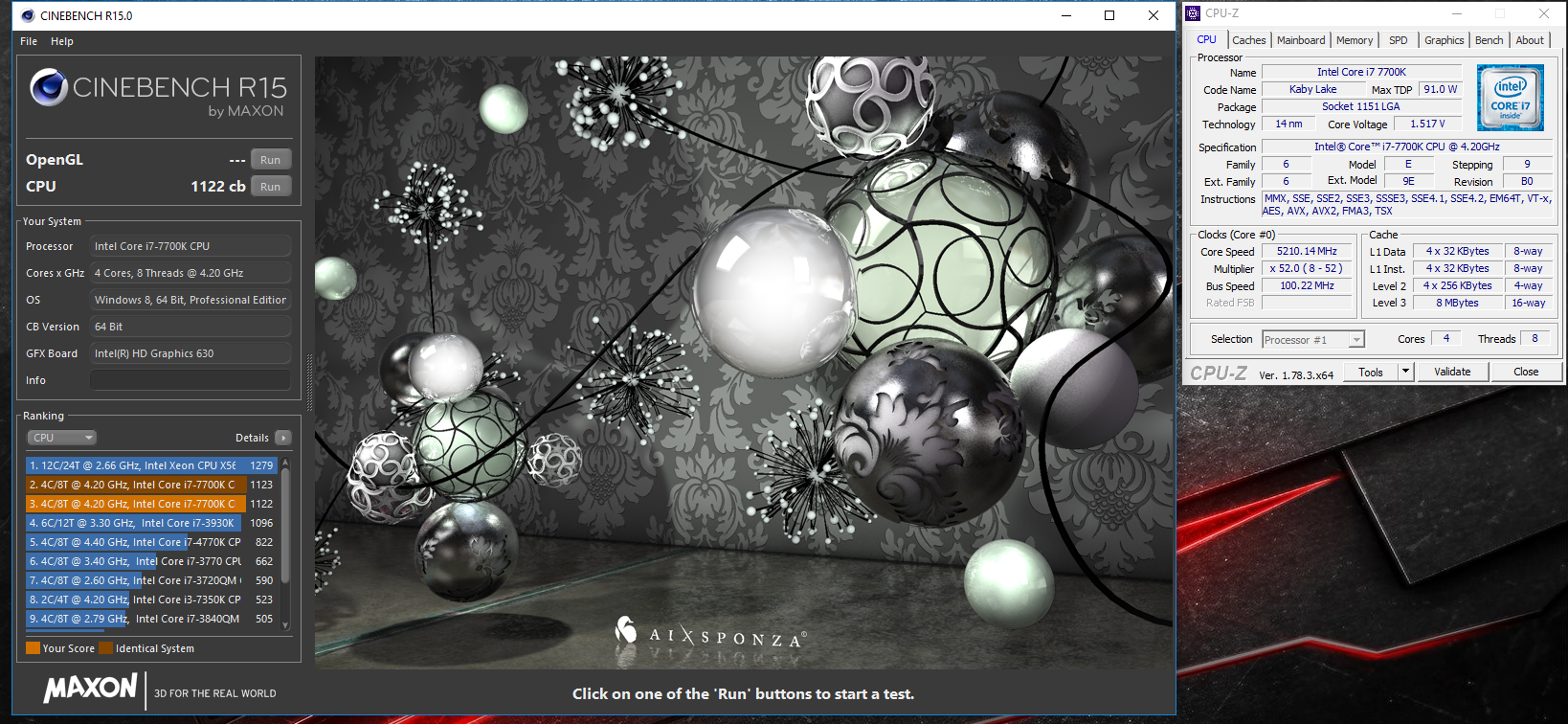
Task: Click the MAXON logo at bottom left
Action: [91, 688]
